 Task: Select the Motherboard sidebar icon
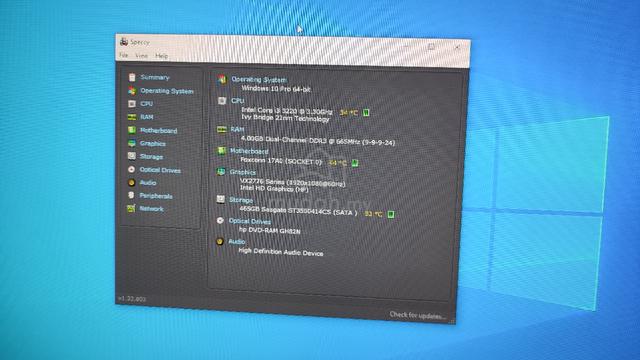131,130
